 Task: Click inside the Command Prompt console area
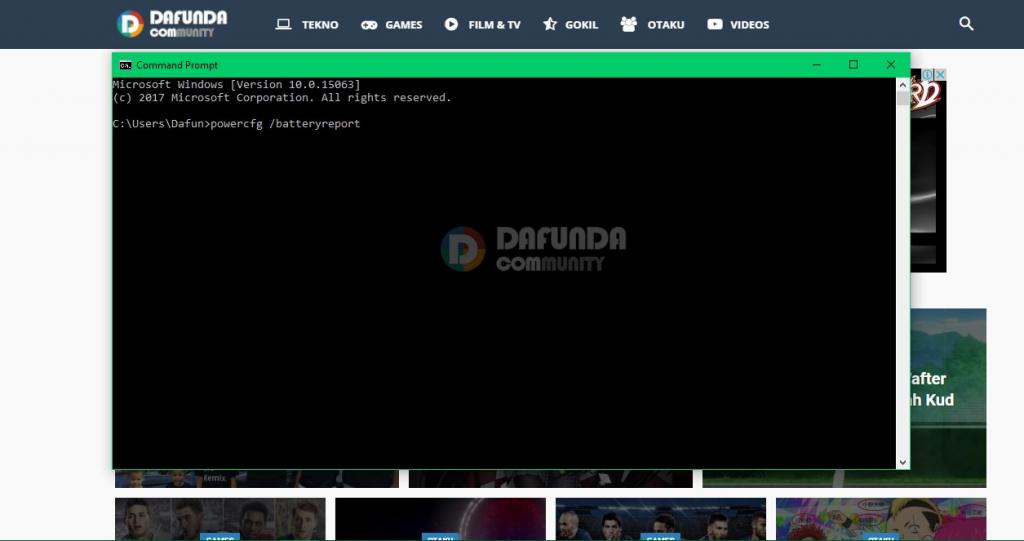click(x=500, y=300)
